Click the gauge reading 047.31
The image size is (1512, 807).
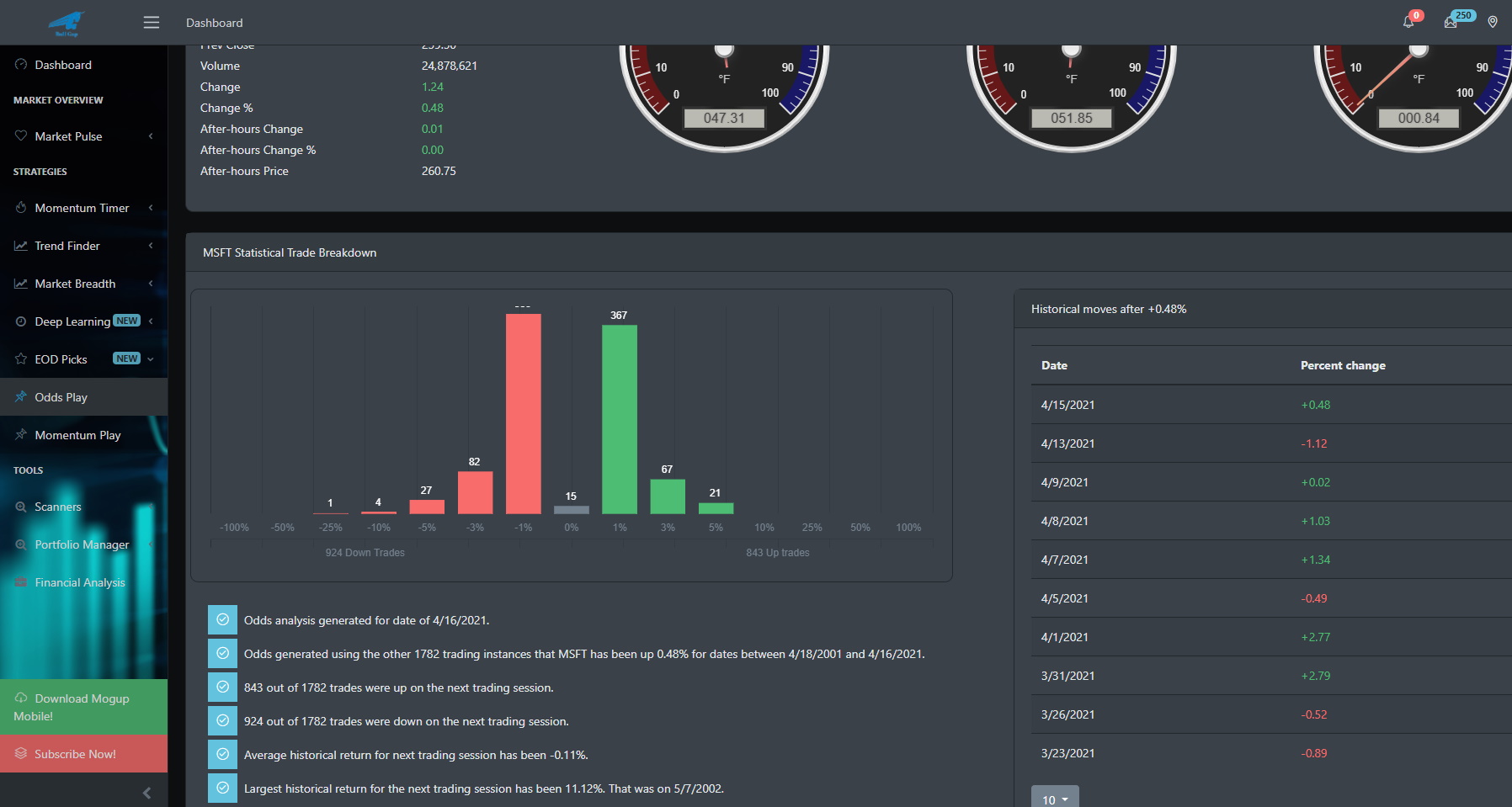point(724,118)
